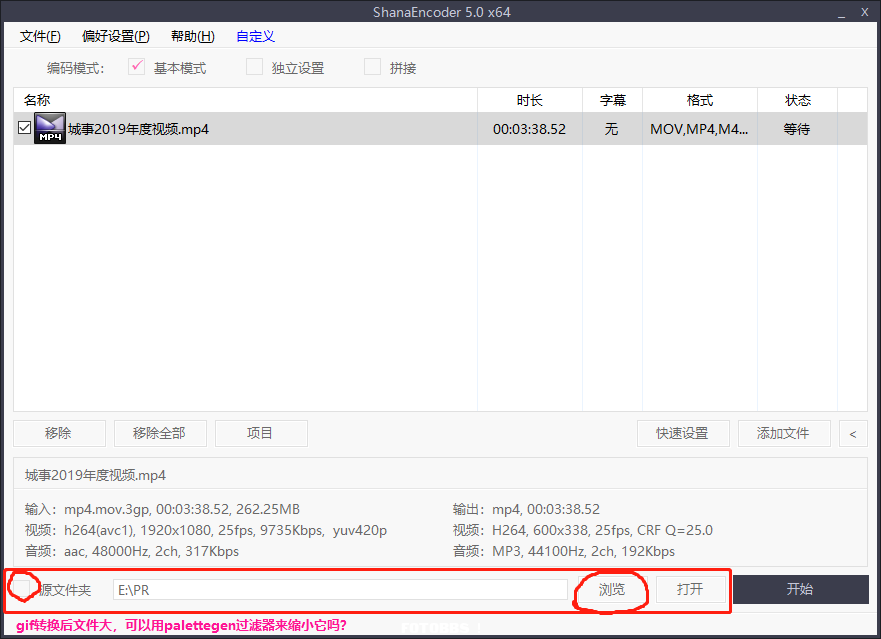Click the 名称 column header
This screenshot has width=881, height=639.
pyautogui.click(x=245, y=100)
